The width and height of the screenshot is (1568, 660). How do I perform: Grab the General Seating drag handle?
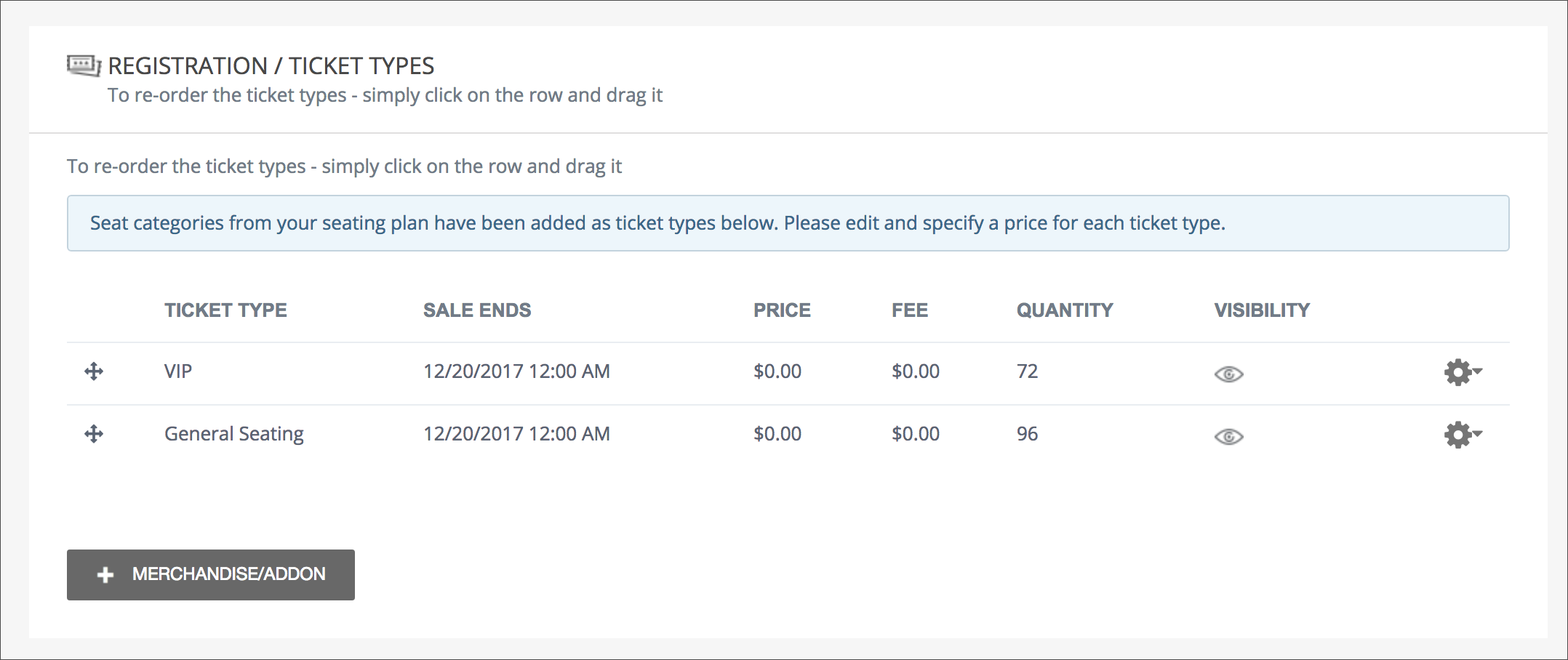coord(94,434)
